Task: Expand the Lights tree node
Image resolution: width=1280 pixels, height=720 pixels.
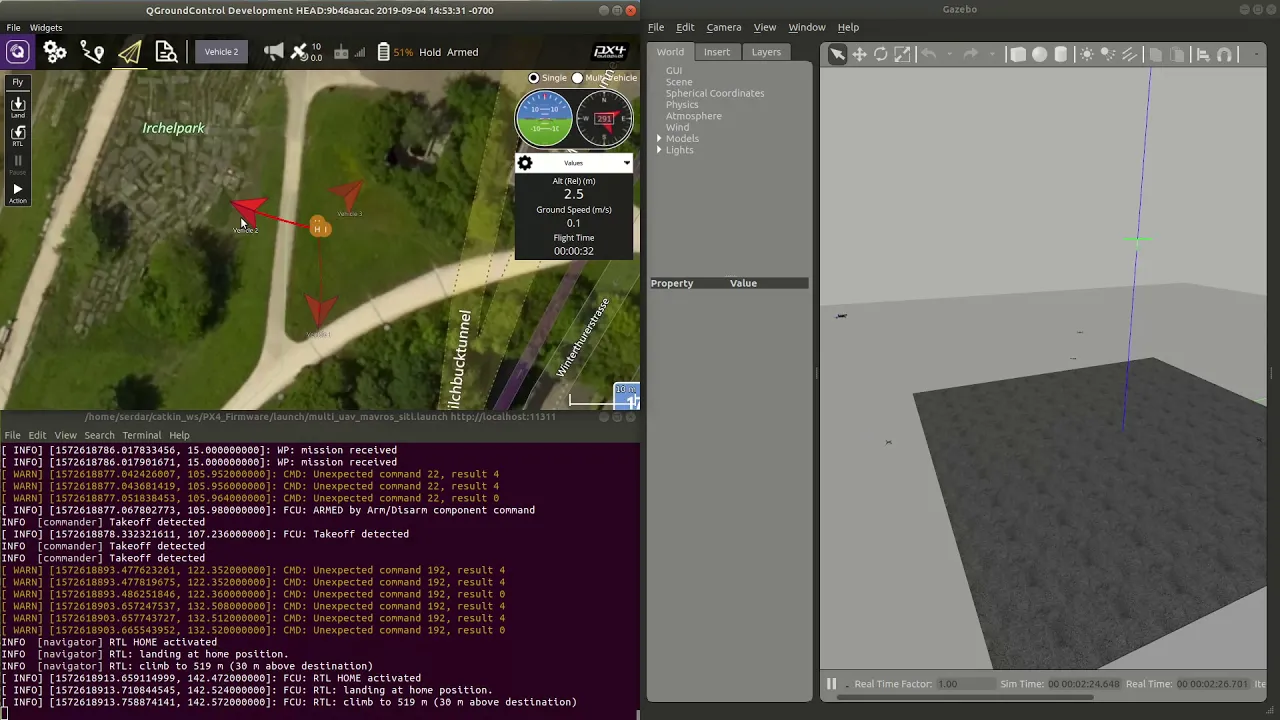Action: coord(659,150)
